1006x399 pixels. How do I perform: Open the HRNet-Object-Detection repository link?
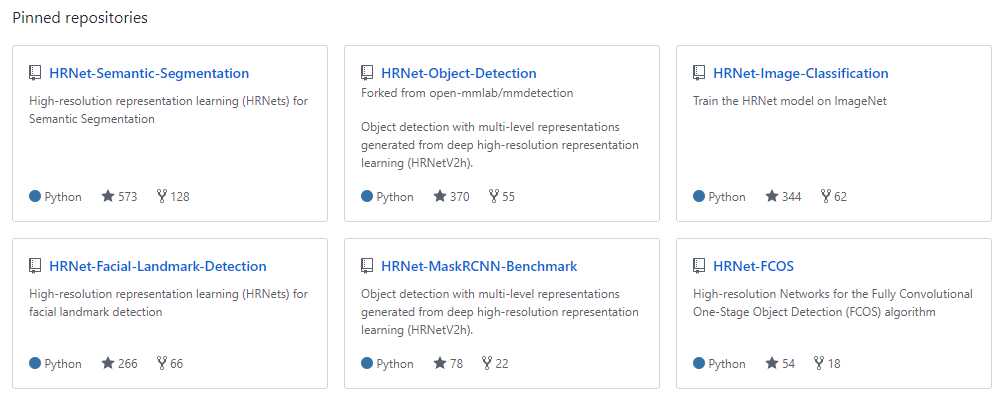pos(459,73)
